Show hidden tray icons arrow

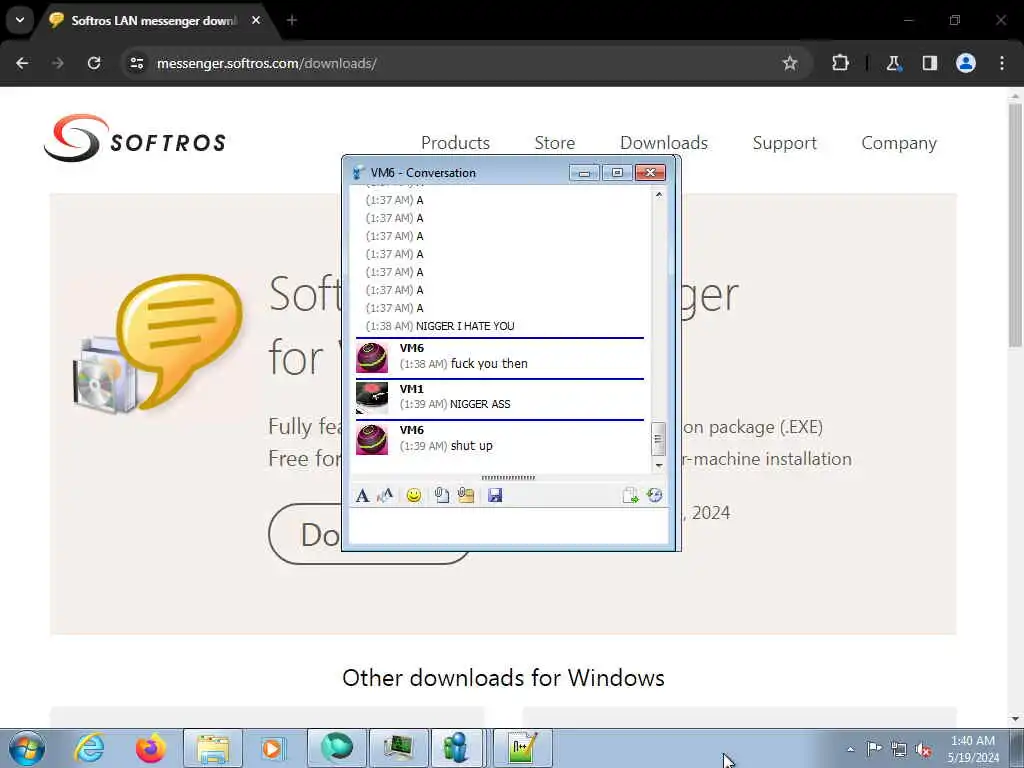pos(850,750)
